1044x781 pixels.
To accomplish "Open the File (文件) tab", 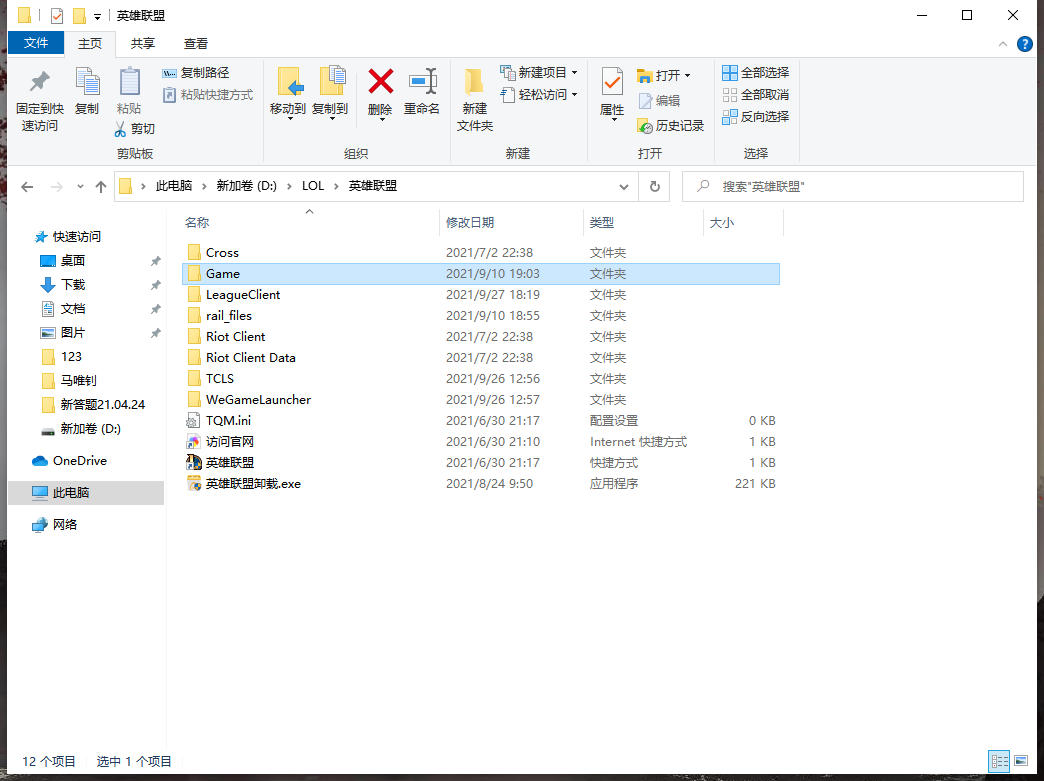I will pyautogui.click(x=36, y=43).
